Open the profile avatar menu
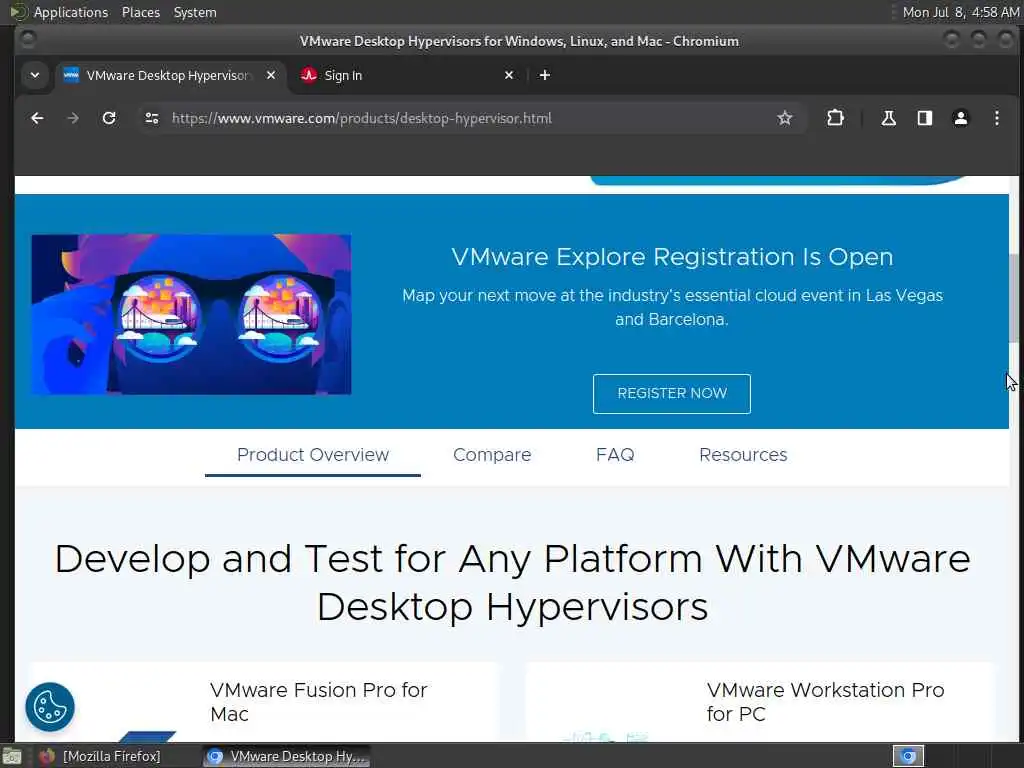This screenshot has width=1024, height=768. point(961,118)
